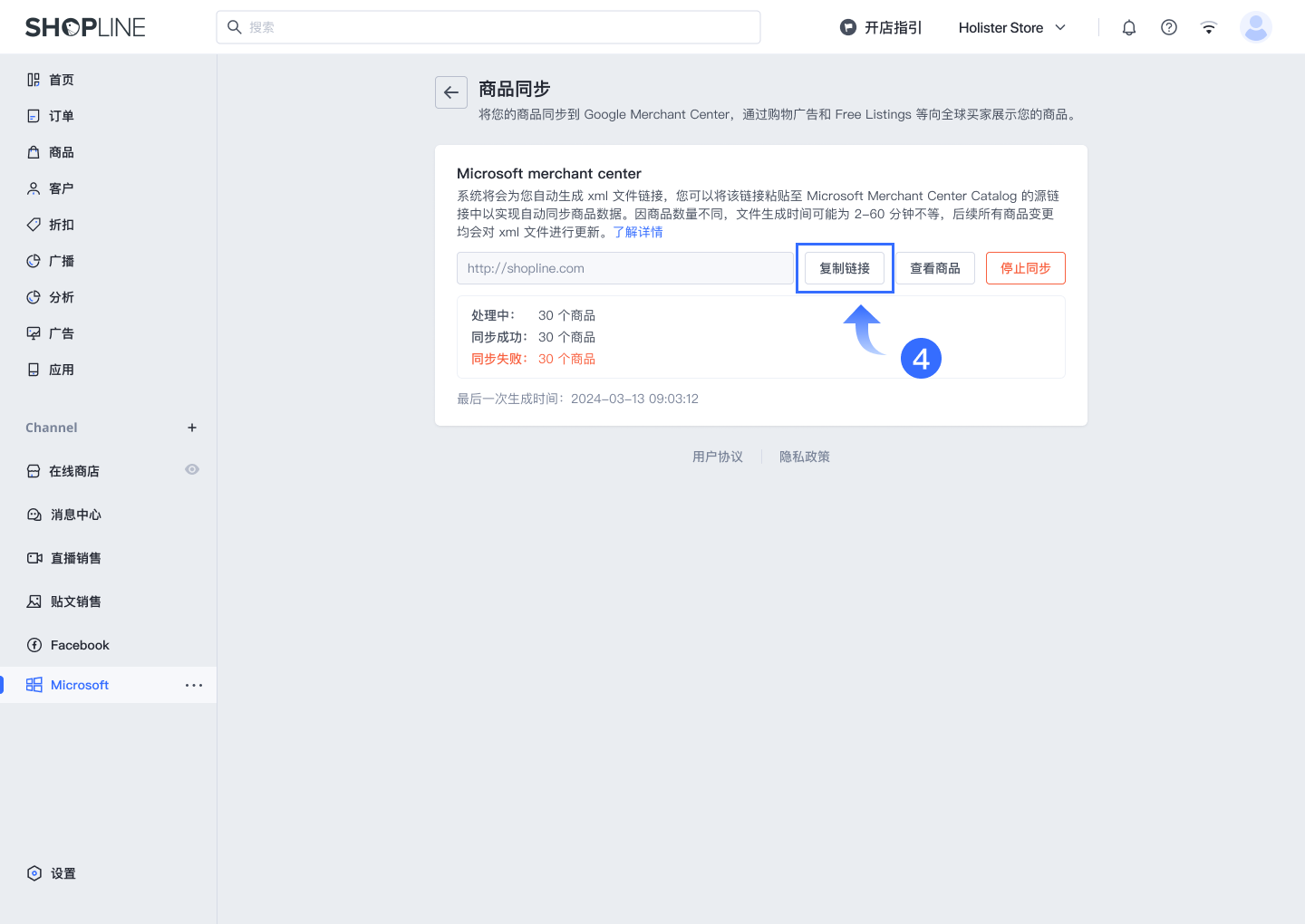The width and height of the screenshot is (1305, 924).
Task: Click the timestamp 2024-03-13 09:03:12
Action: tap(634, 399)
